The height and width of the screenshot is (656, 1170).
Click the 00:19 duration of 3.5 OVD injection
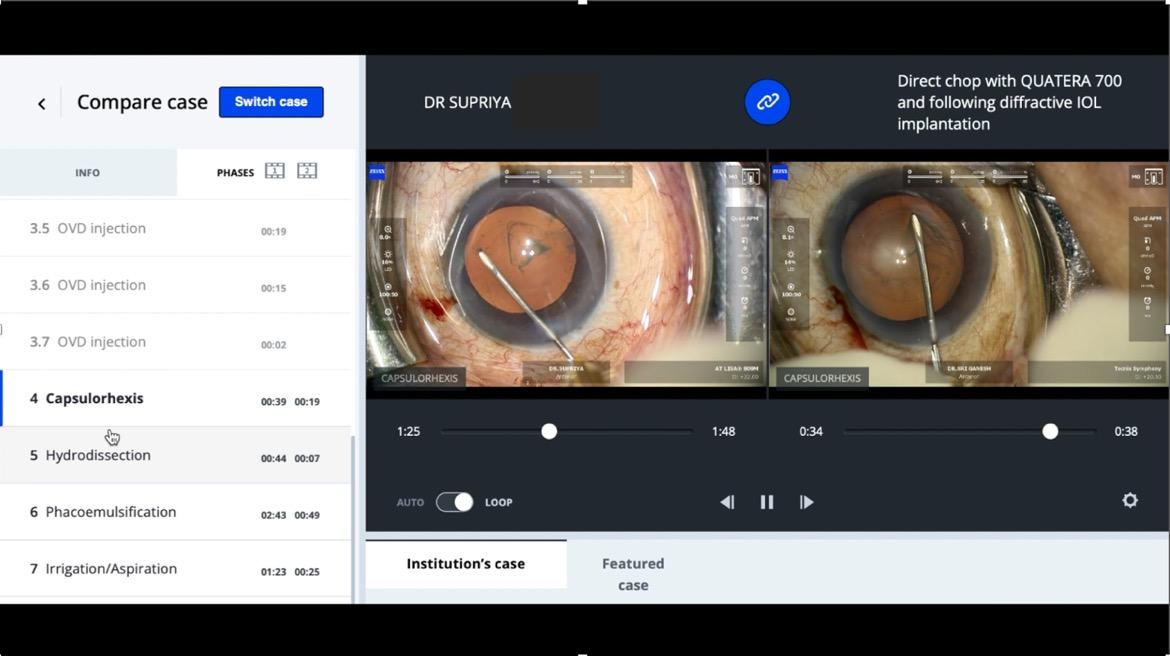point(273,231)
